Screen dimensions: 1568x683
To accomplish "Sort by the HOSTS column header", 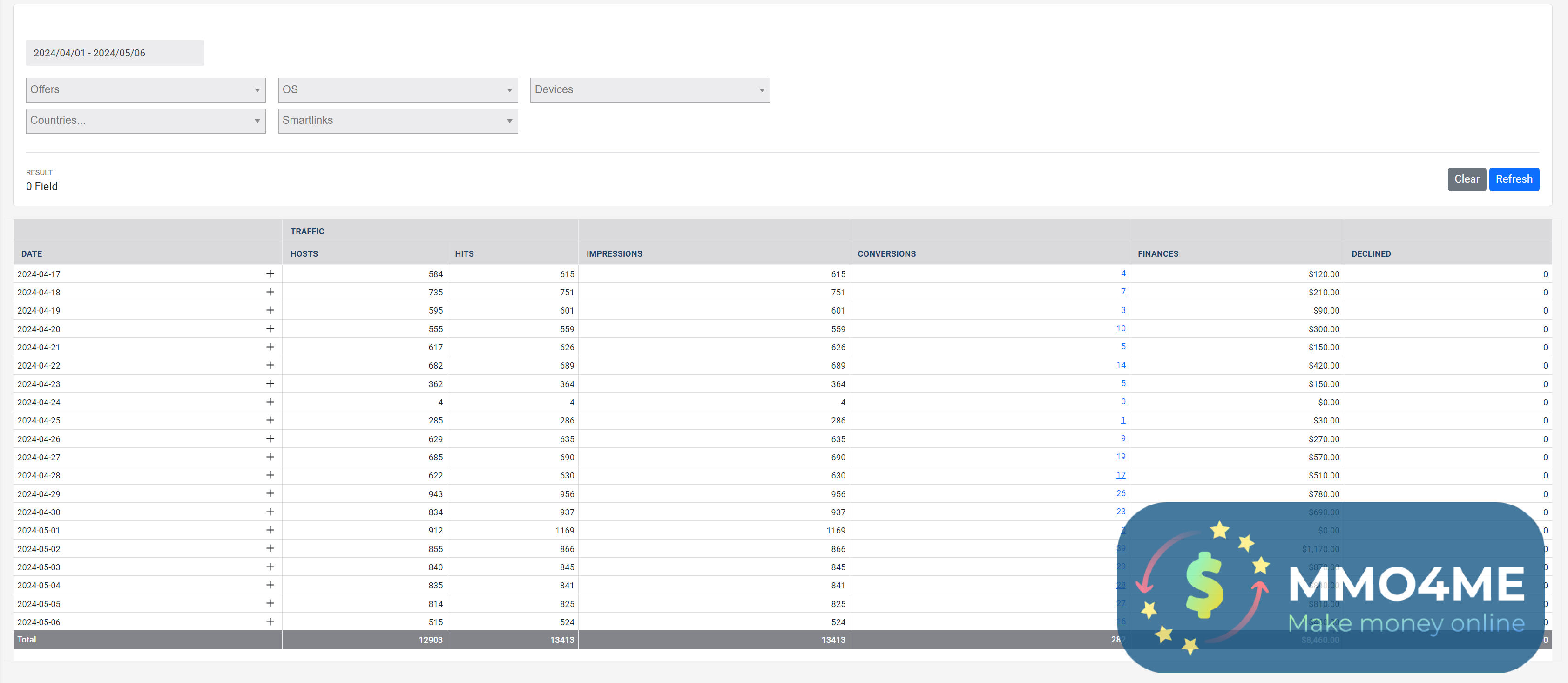I will 304,254.
